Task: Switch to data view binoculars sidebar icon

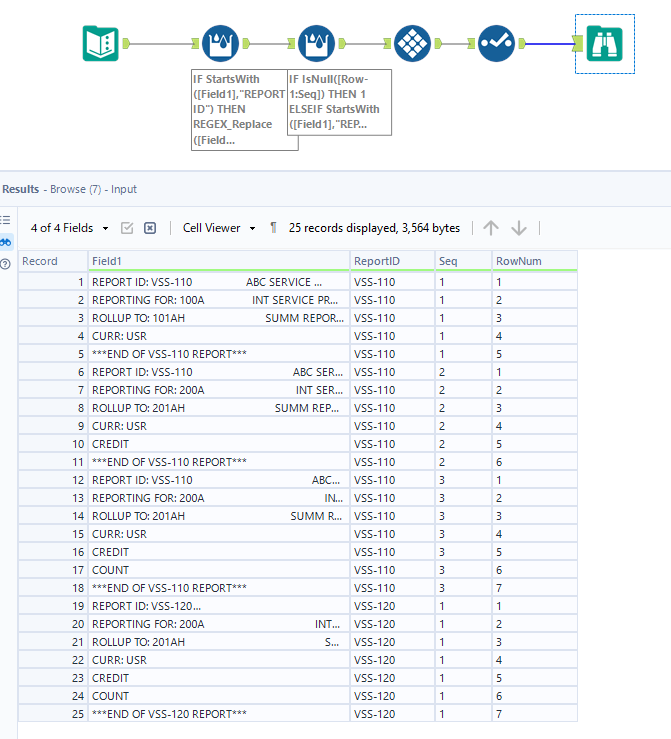Action: pos(5,242)
